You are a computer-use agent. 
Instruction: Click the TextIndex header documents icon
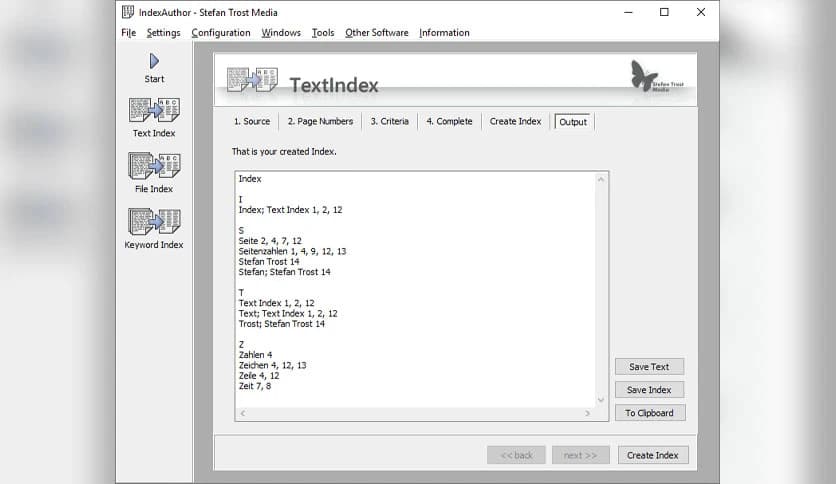pos(252,80)
